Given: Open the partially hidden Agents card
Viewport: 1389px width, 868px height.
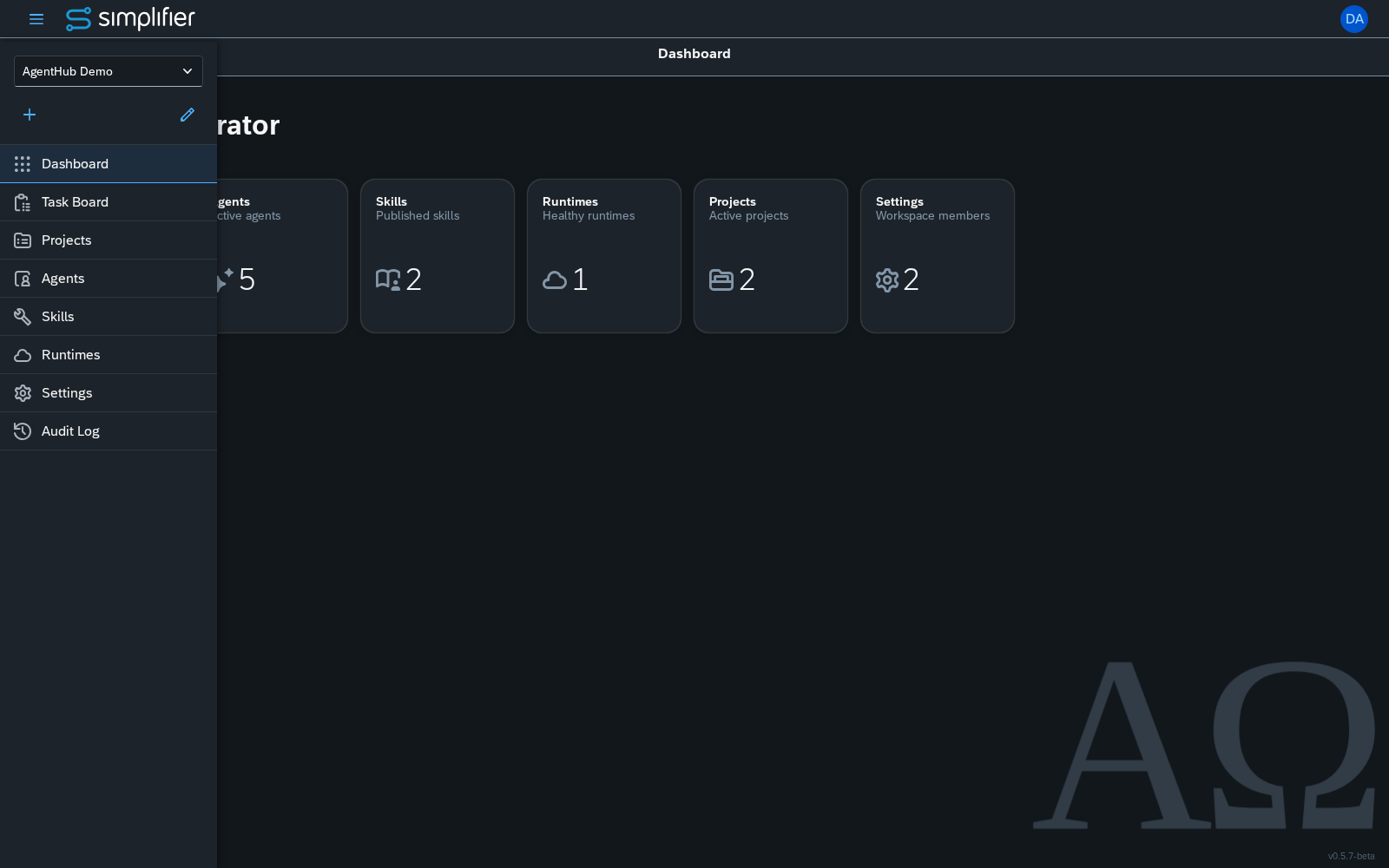Looking at the screenshot, I should [282, 256].
